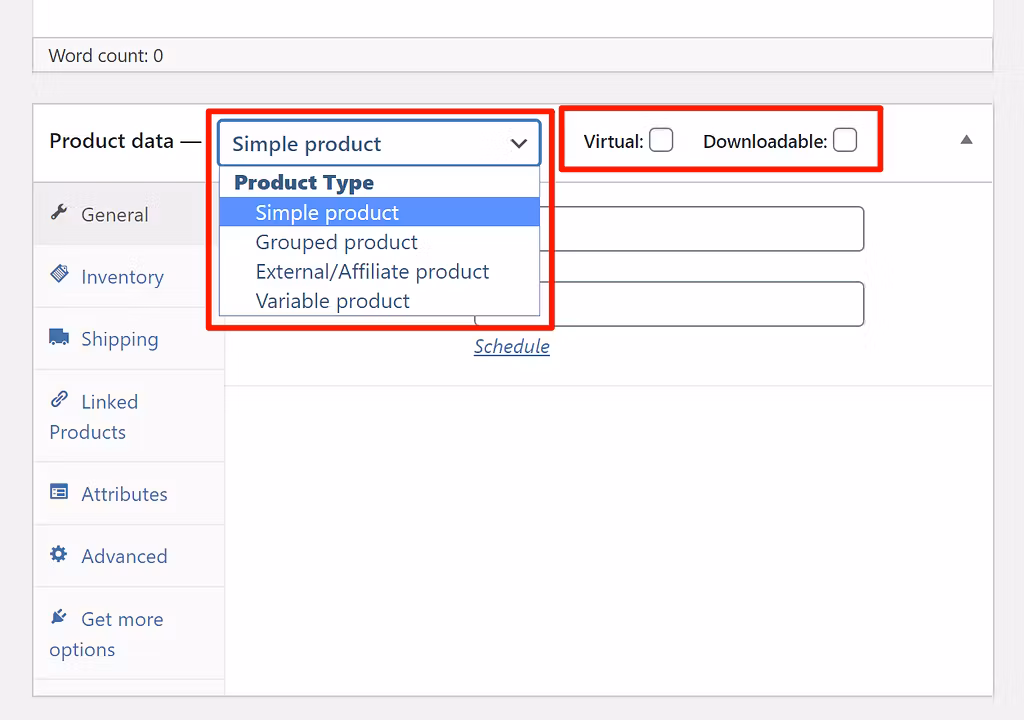Check the Downloadable checkbox
Screen dimensions: 1024x720
pyautogui.click(x=845, y=141)
